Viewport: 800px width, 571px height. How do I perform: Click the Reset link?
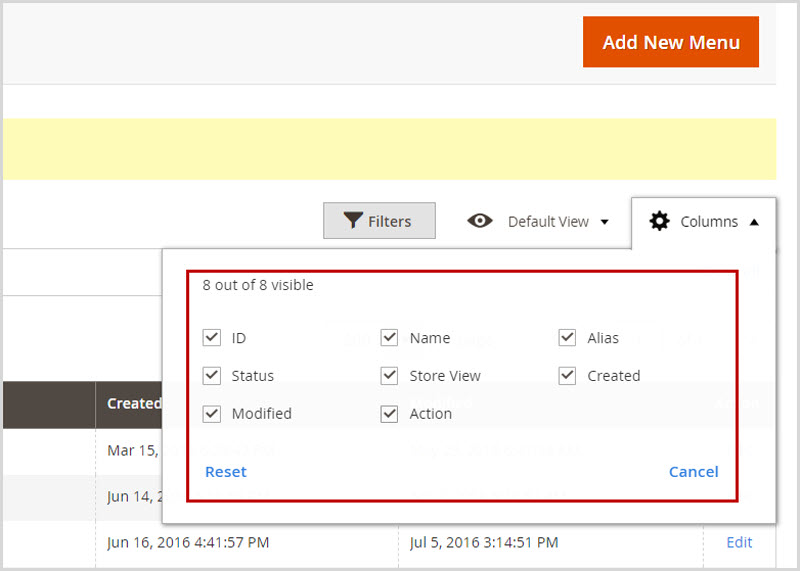[226, 472]
